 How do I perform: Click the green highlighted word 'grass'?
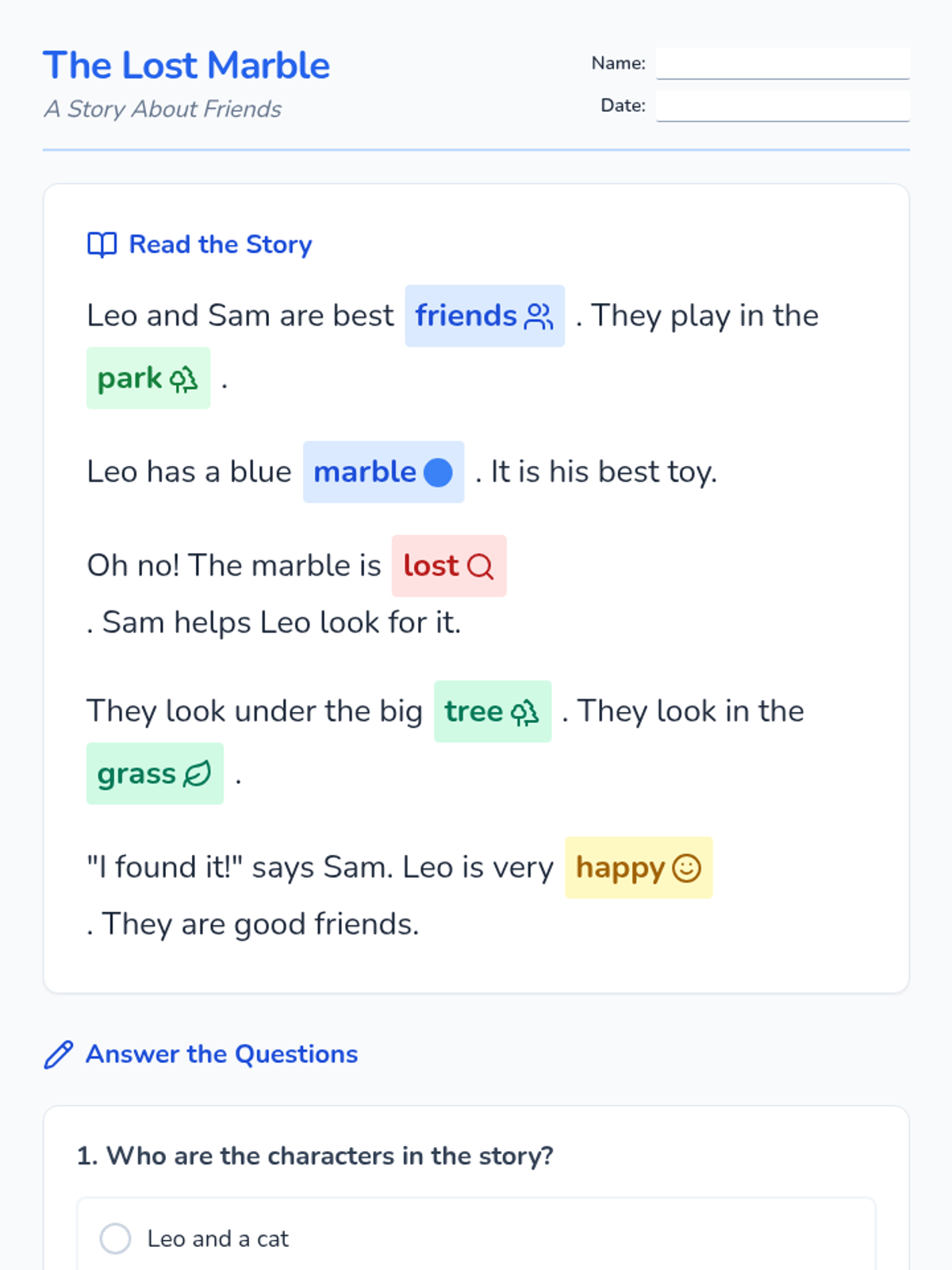pyautogui.click(x=136, y=774)
